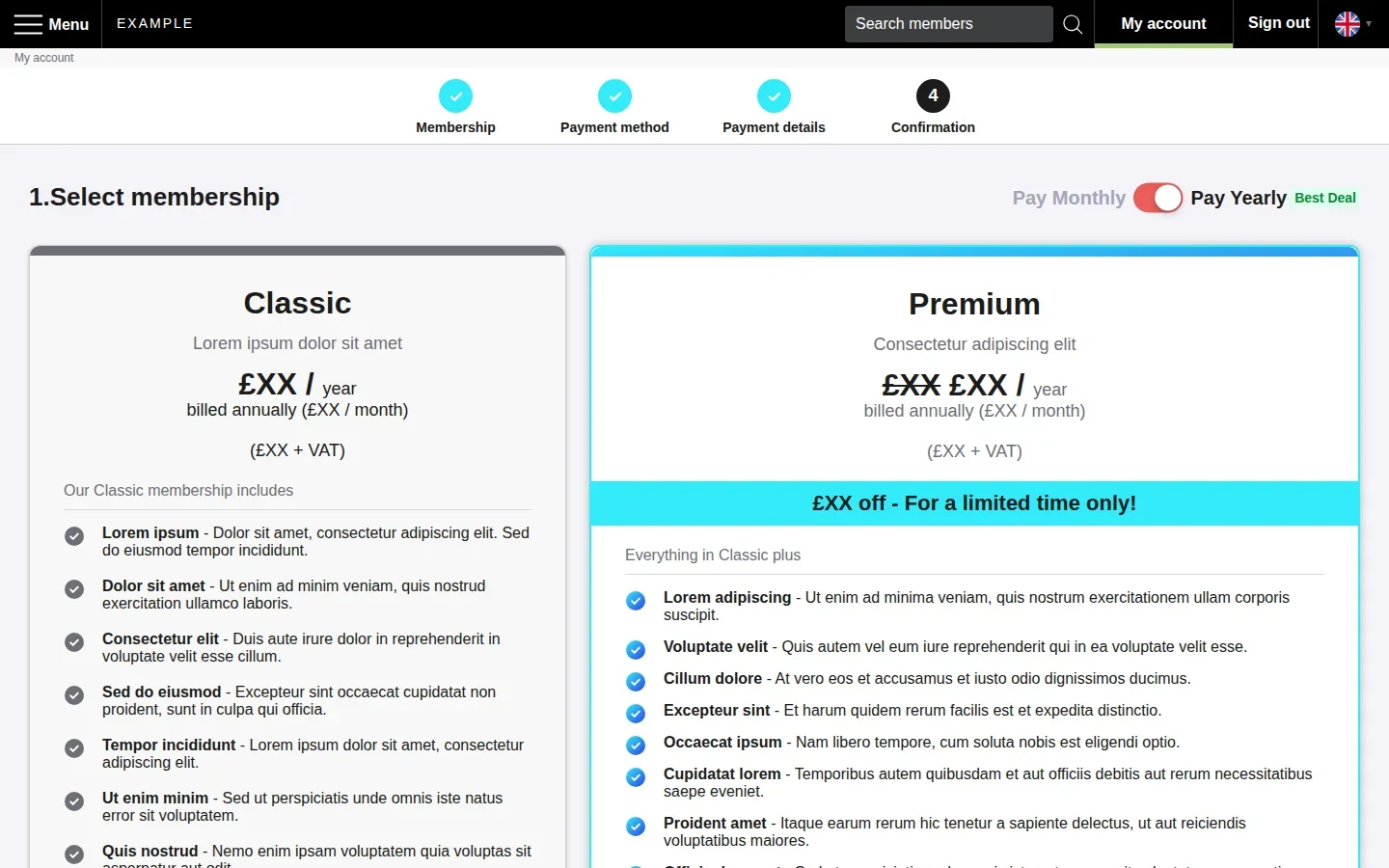Click the Membership step checkmark circle
Viewport: 1389px width, 868px height.
455,95
